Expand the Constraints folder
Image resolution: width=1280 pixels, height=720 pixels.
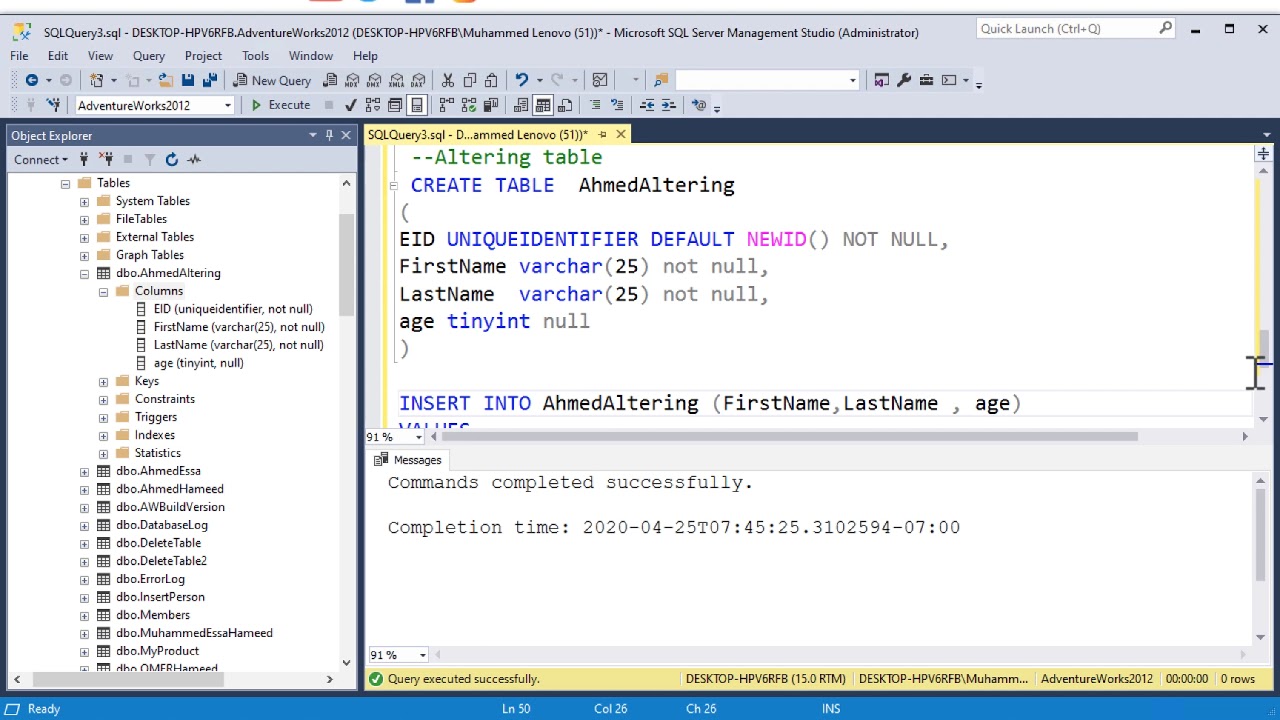point(103,399)
